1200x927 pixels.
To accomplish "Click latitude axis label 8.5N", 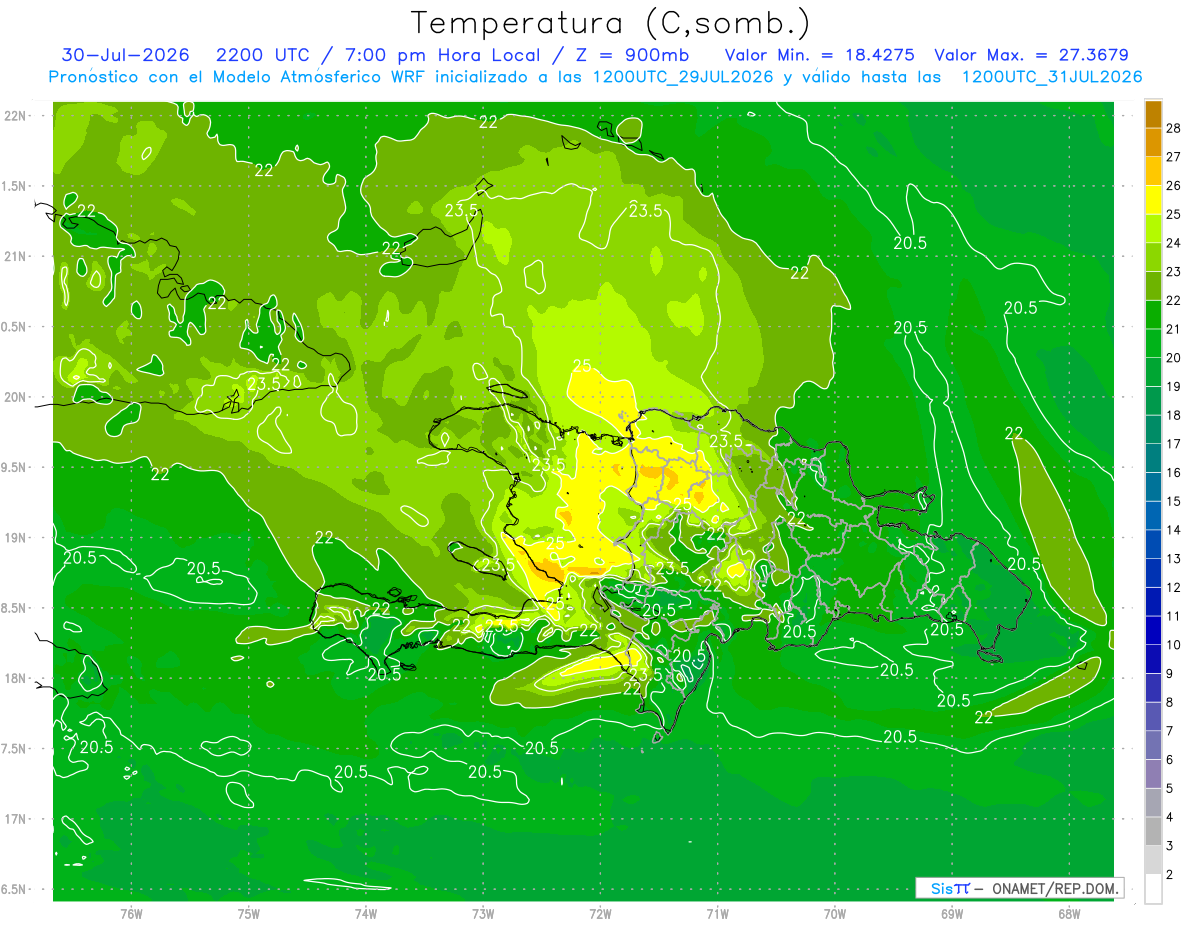I will click(x=15, y=608).
